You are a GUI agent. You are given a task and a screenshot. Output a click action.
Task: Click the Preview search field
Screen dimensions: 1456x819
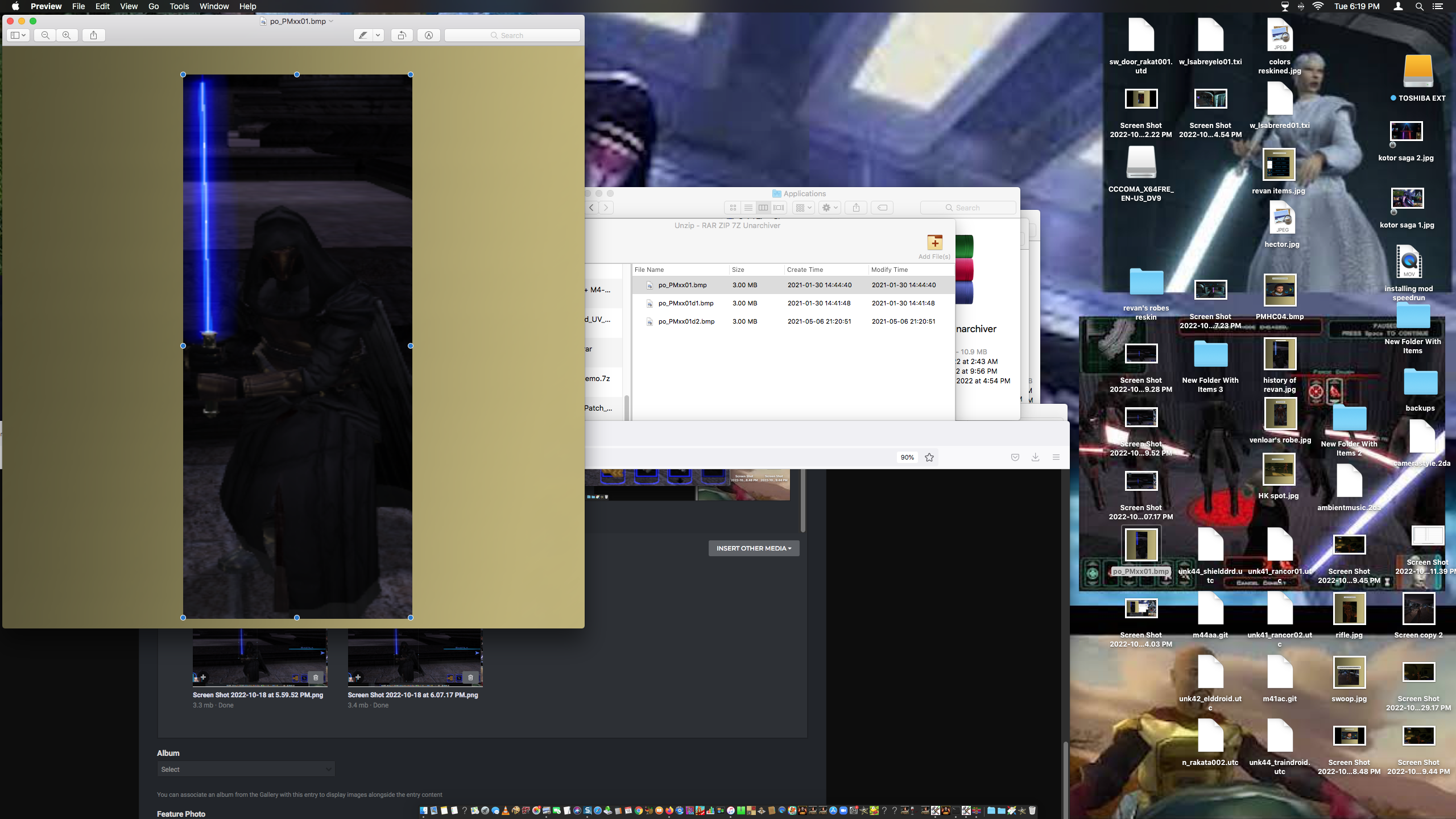(x=512, y=35)
